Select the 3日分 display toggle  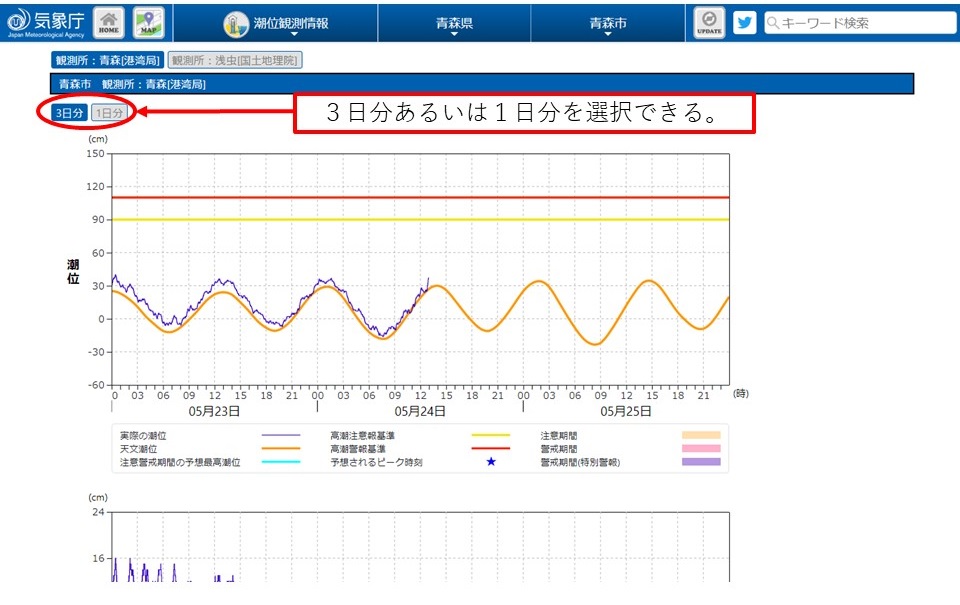pos(69,113)
